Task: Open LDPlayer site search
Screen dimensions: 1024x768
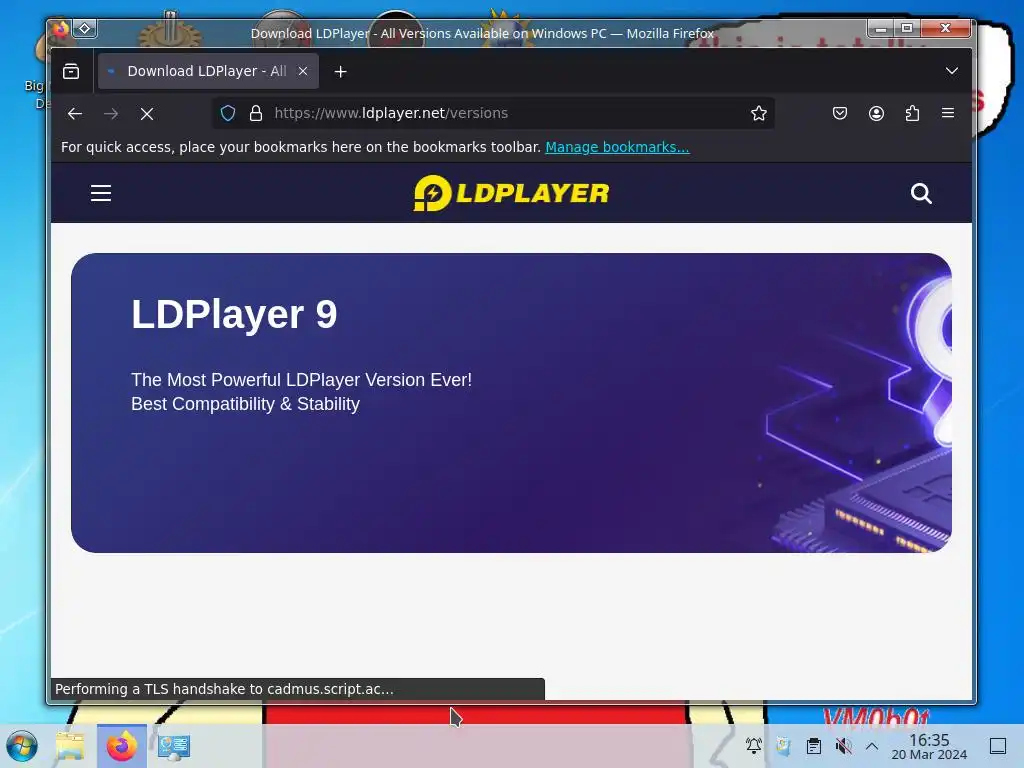Action: 921,193
